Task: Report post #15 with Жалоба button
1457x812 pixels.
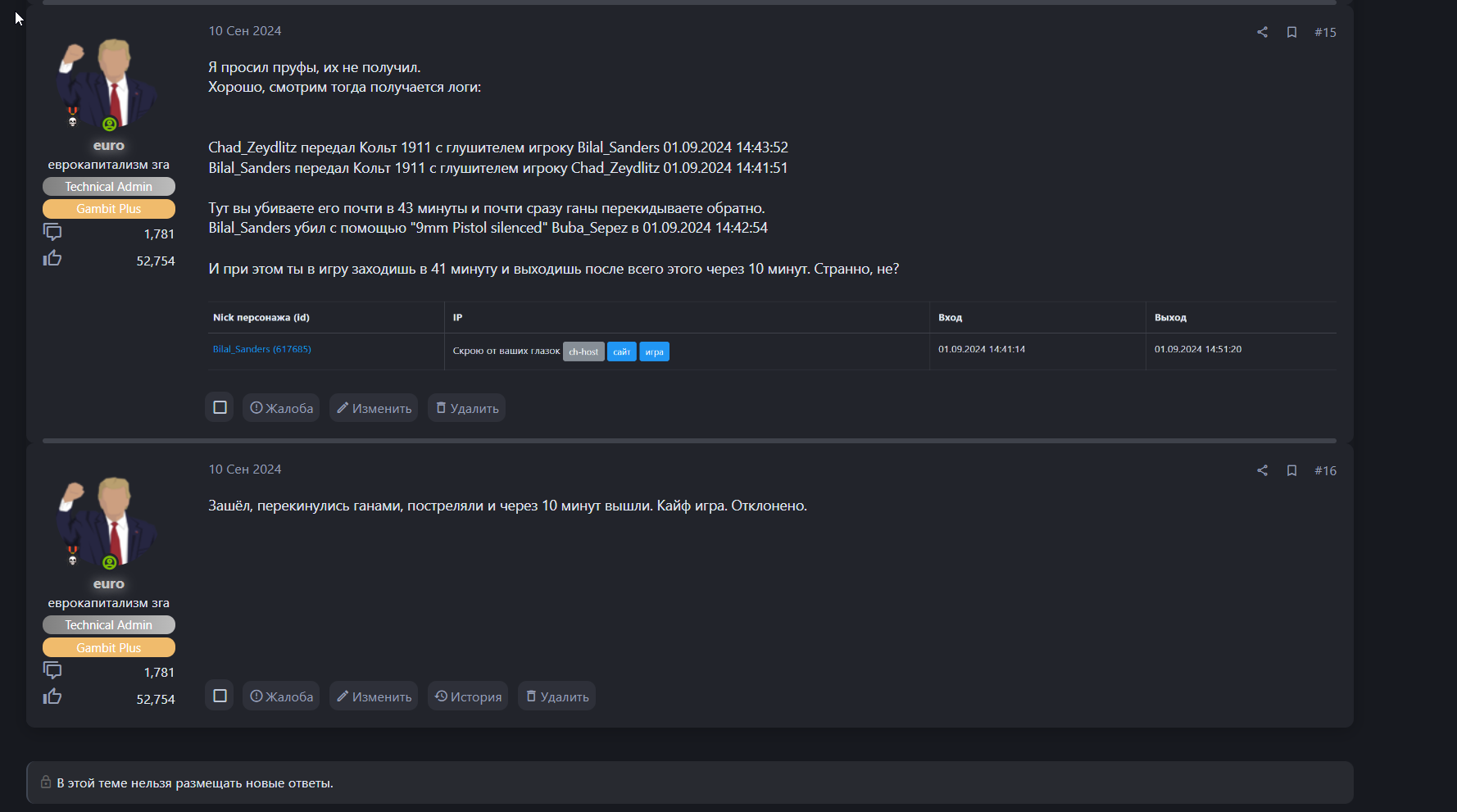Action: tap(281, 408)
